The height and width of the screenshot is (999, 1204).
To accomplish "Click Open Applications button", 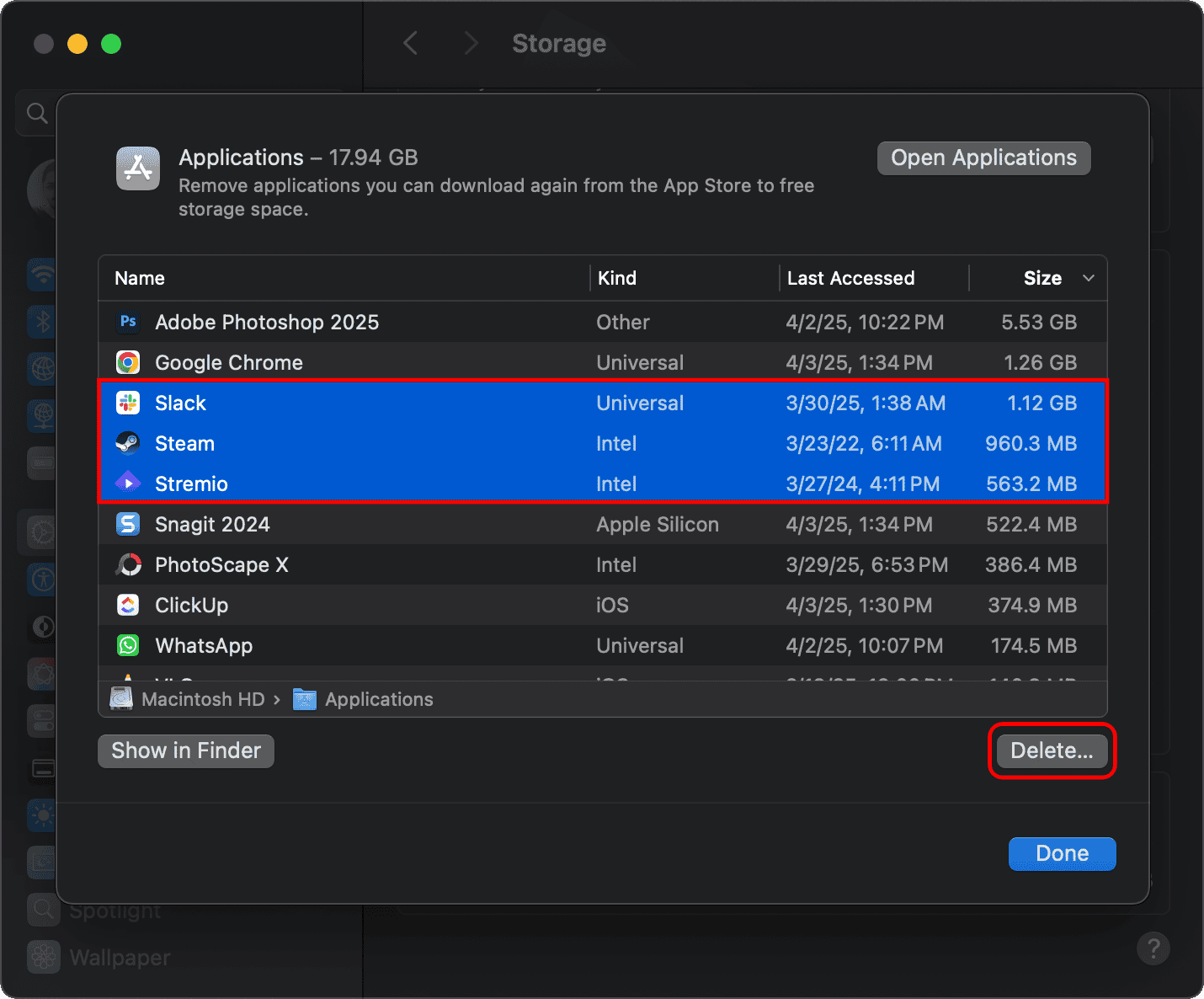I will 983,158.
